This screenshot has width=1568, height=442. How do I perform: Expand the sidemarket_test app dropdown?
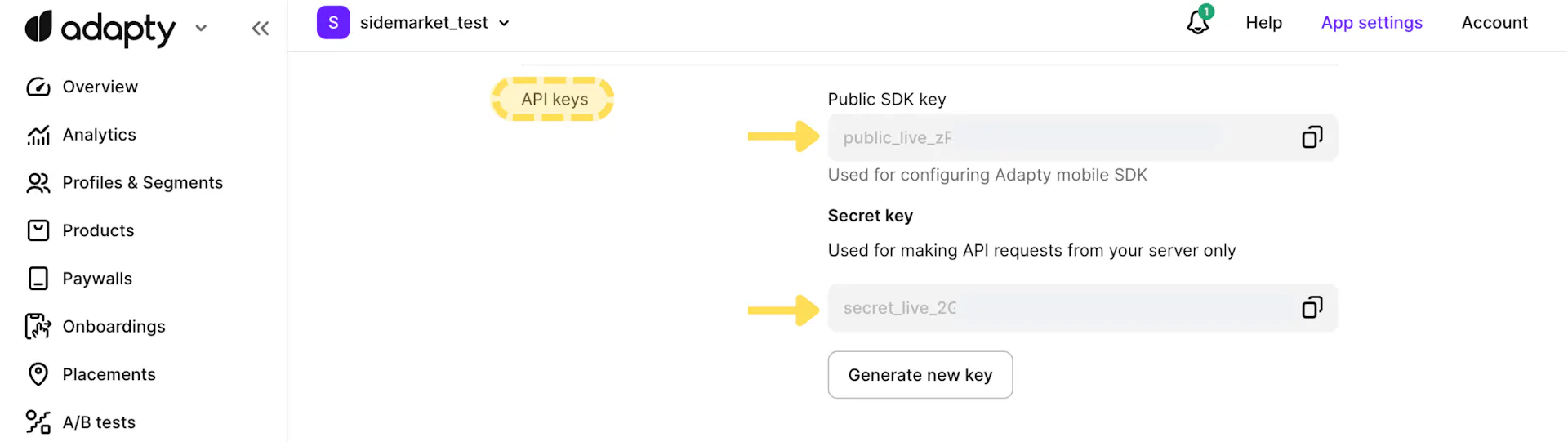tap(504, 23)
